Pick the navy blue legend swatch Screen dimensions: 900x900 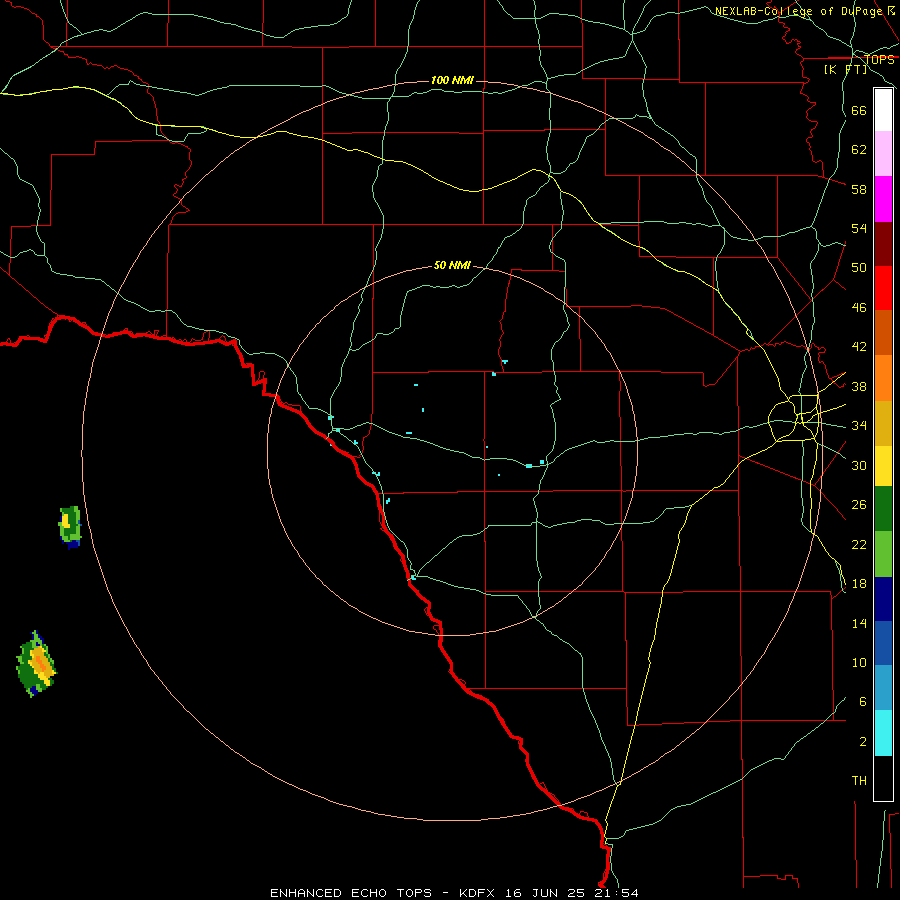[883, 599]
